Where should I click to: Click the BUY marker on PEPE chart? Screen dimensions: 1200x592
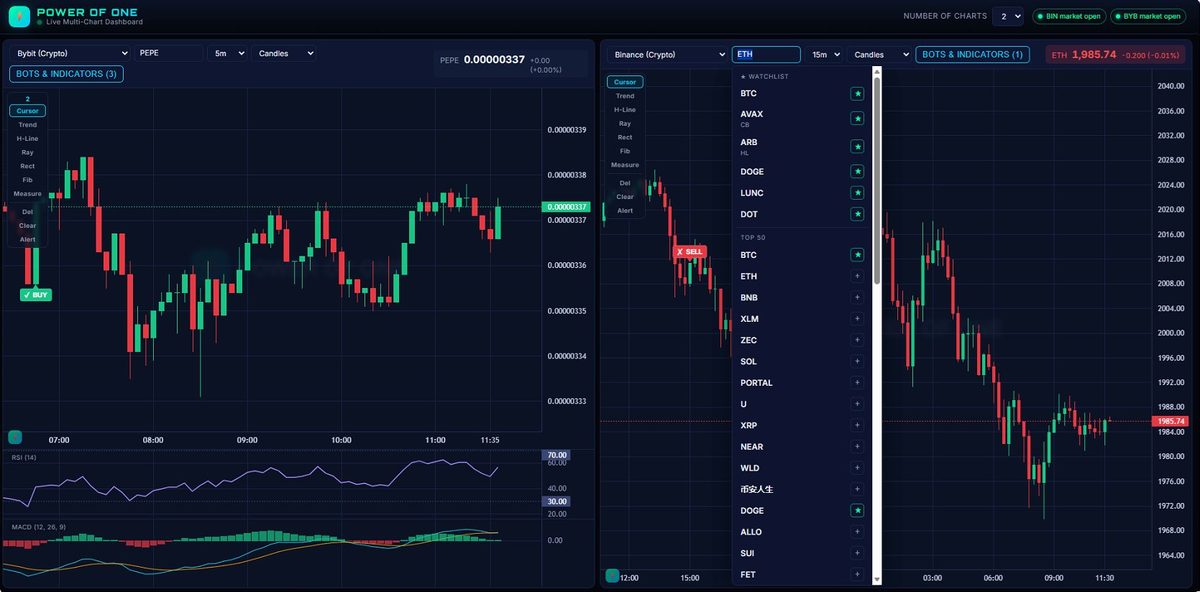[35, 295]
